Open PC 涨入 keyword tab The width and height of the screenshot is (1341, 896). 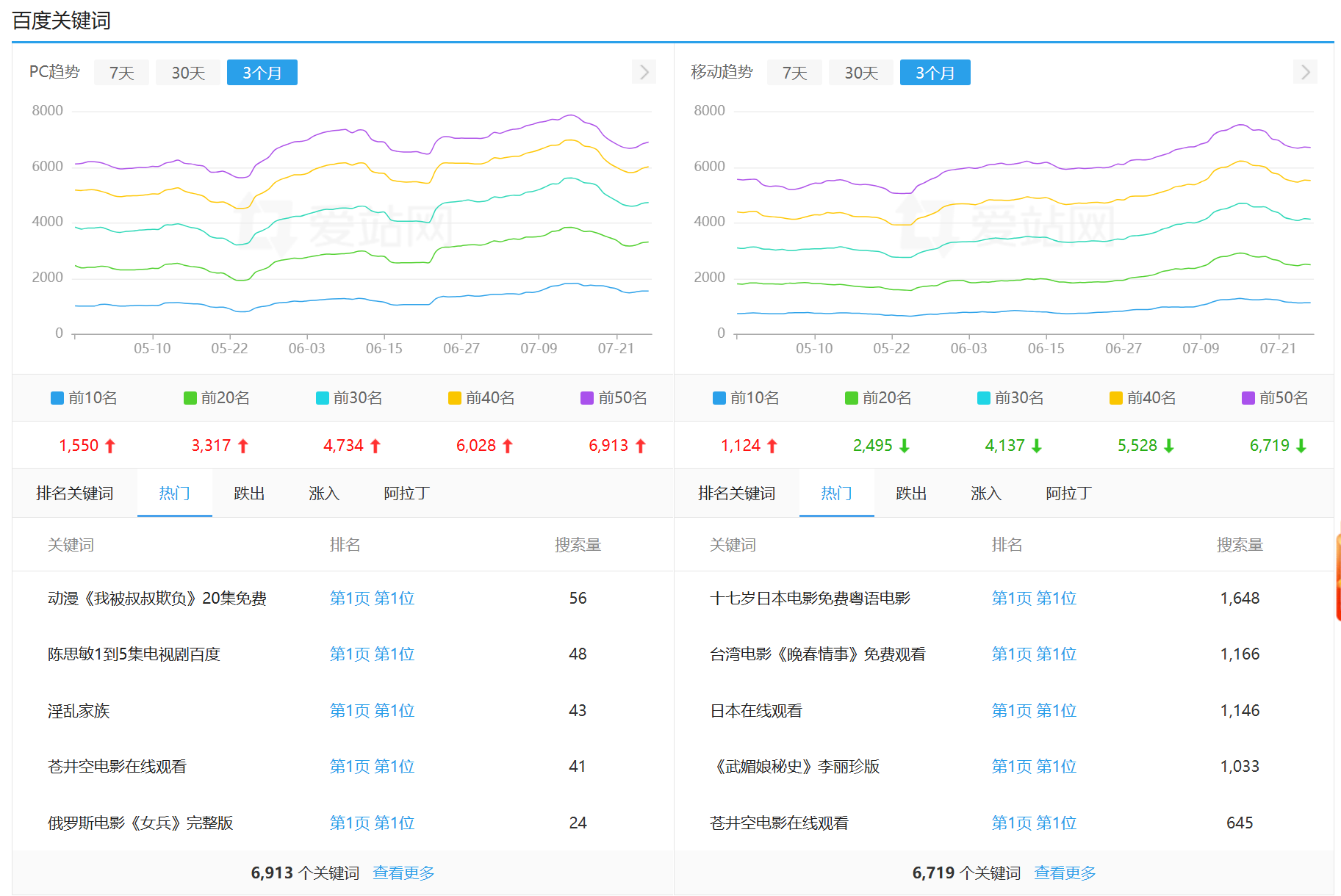[x=324, y=493]
